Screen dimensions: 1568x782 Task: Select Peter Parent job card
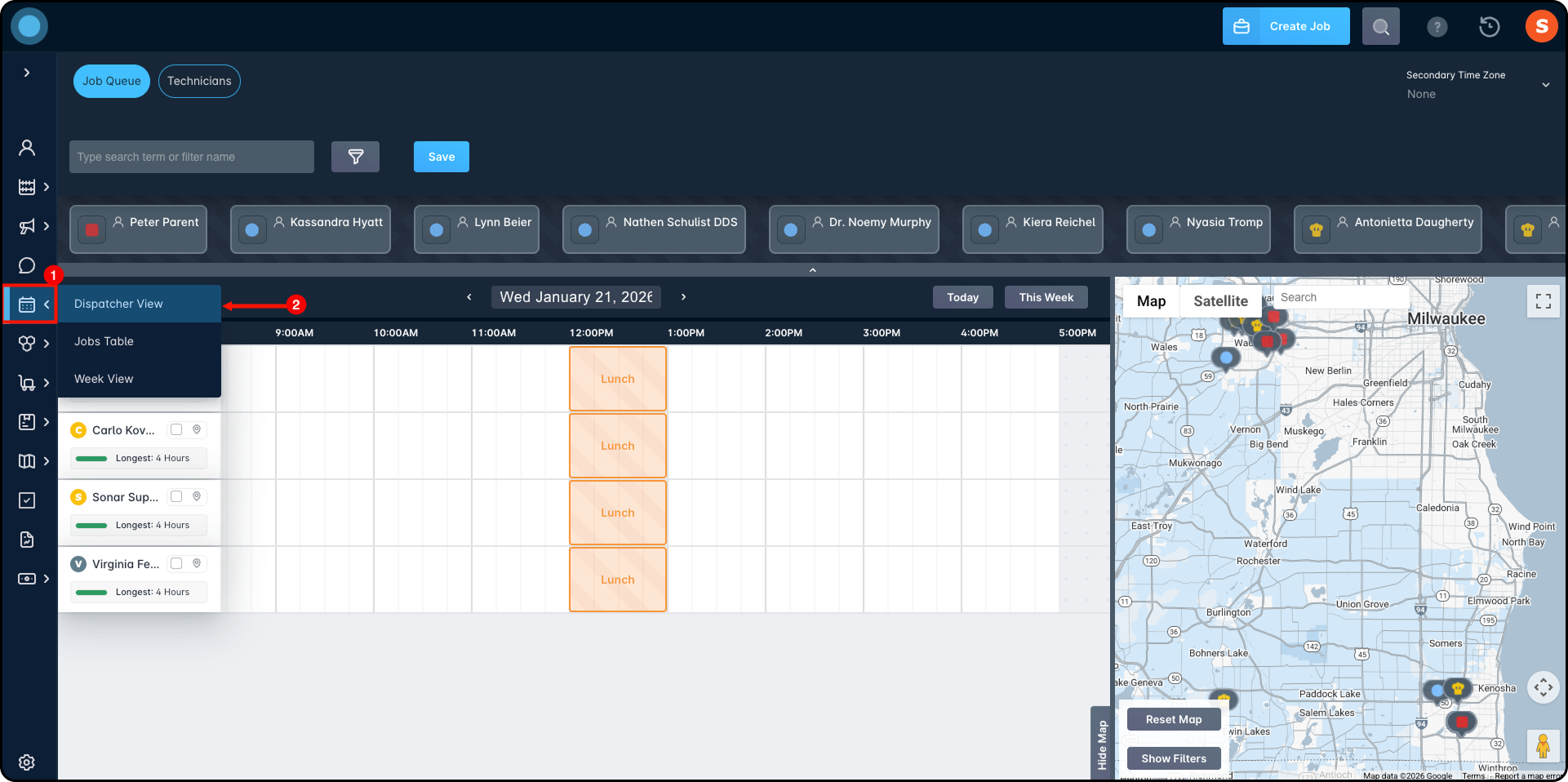point(138,229)
